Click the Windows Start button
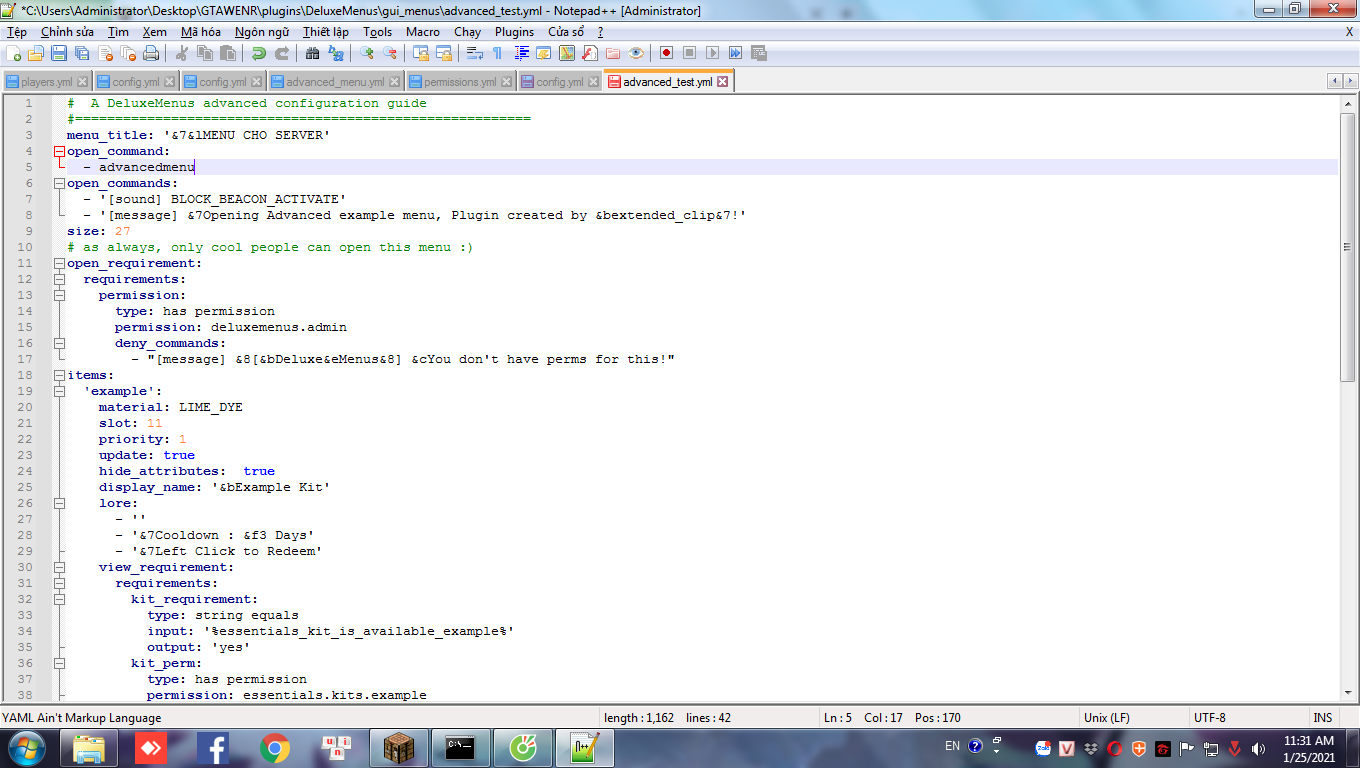The image size is (1360, 768). pos(25,747)
